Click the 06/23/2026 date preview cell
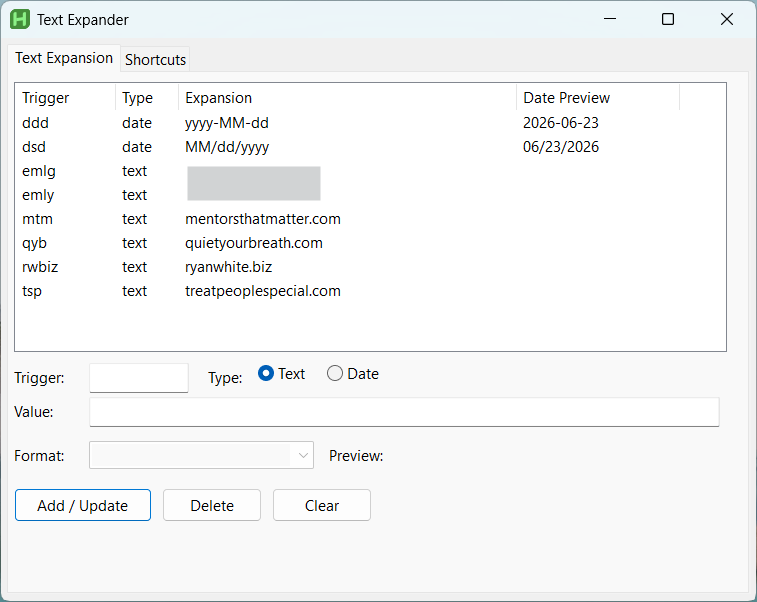Screen dimensions: 757x602 [x=561, y=147]
